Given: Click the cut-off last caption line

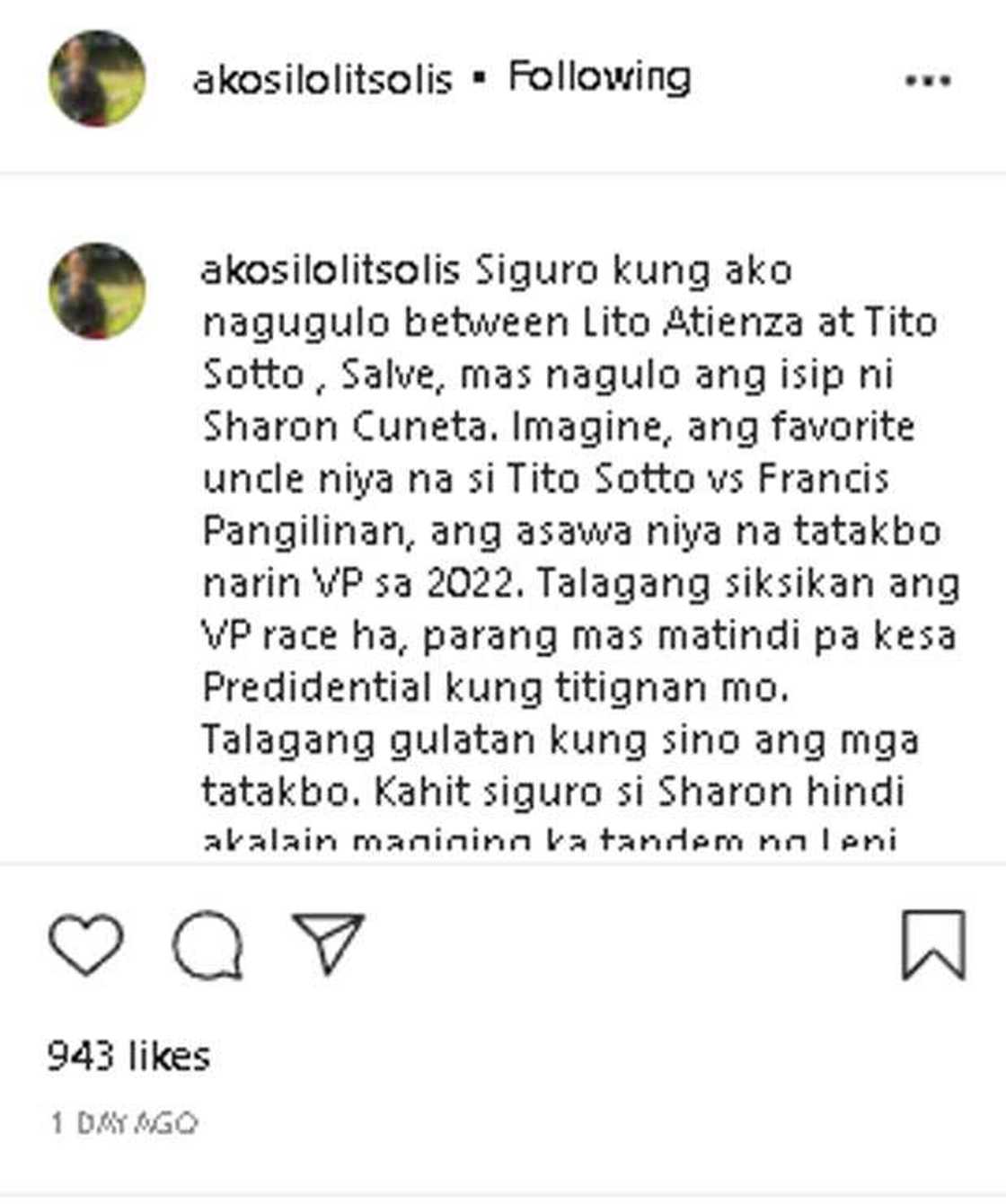Looking at the screenshot, I should (549, 841).
